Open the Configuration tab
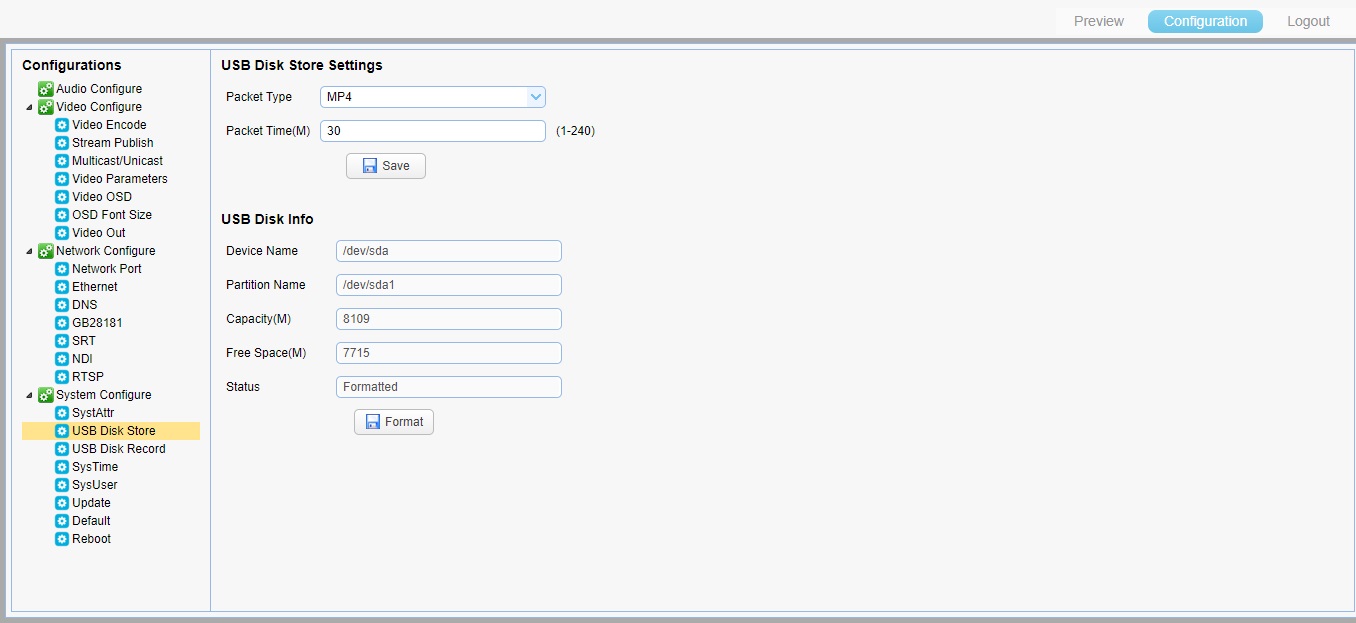Image resolution: width=1356 pixels, height=623 pixels. point(1205,21)
